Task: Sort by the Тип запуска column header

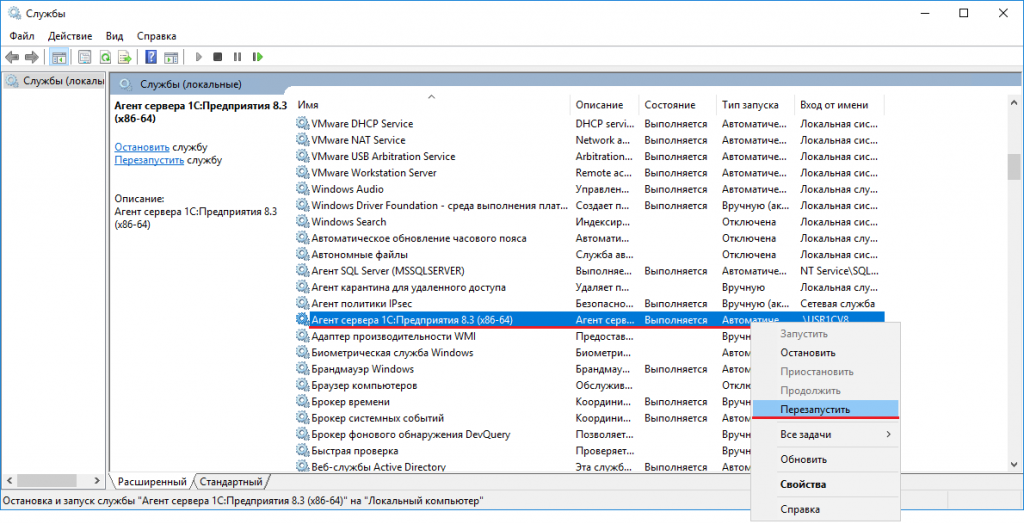Action: pyautogui.click(x=756, y=105)
